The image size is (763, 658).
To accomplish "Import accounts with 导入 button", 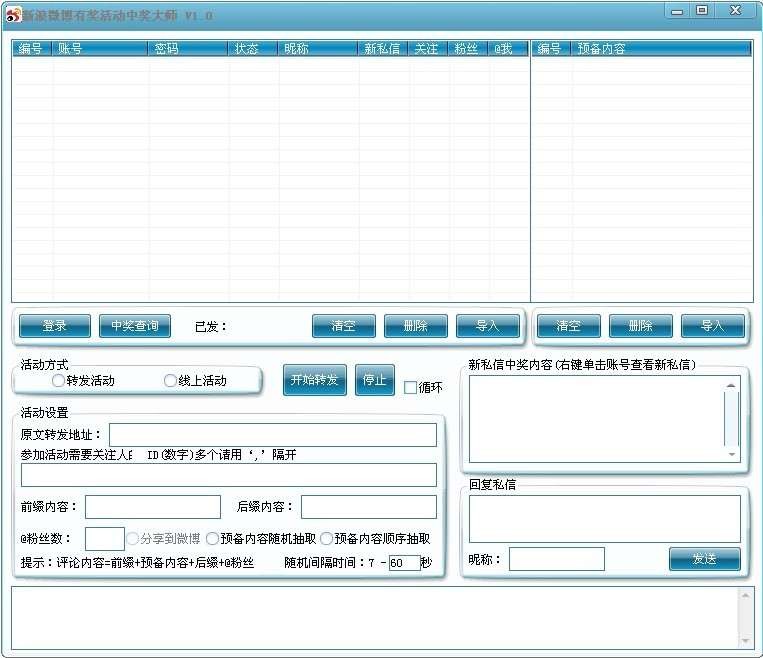I will 488,326.
